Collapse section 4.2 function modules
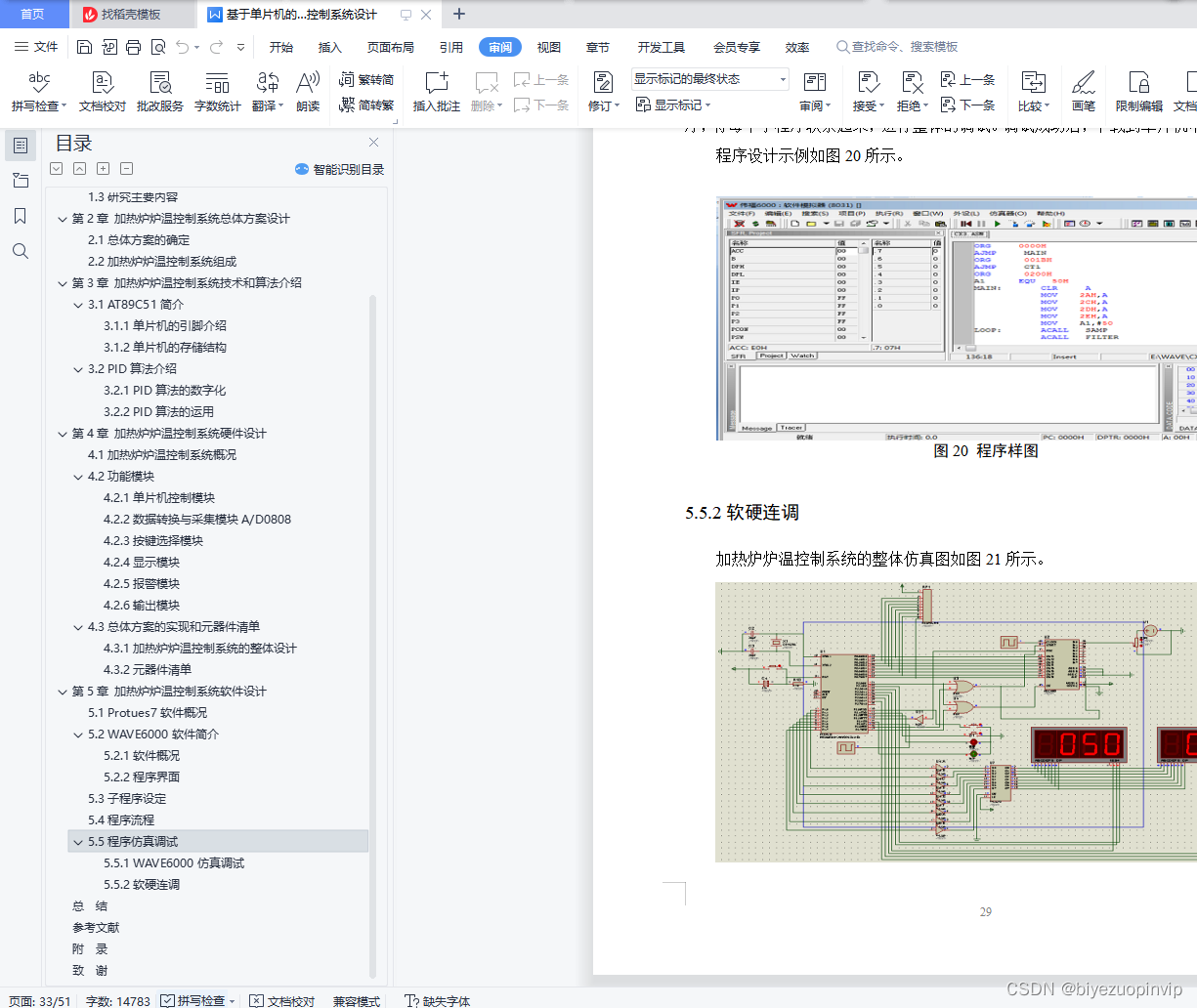Image resolution: width=1197 pixels, height=1008 pixels. coord(78,477)
